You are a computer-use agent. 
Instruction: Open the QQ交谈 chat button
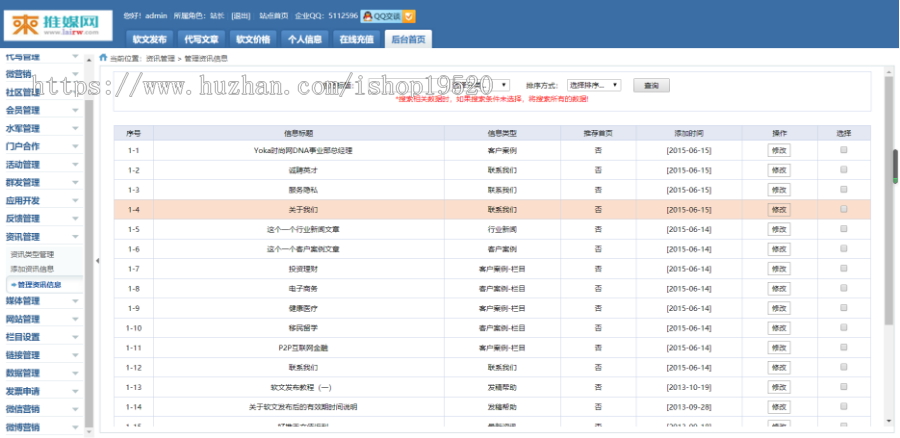click(388, 17)
